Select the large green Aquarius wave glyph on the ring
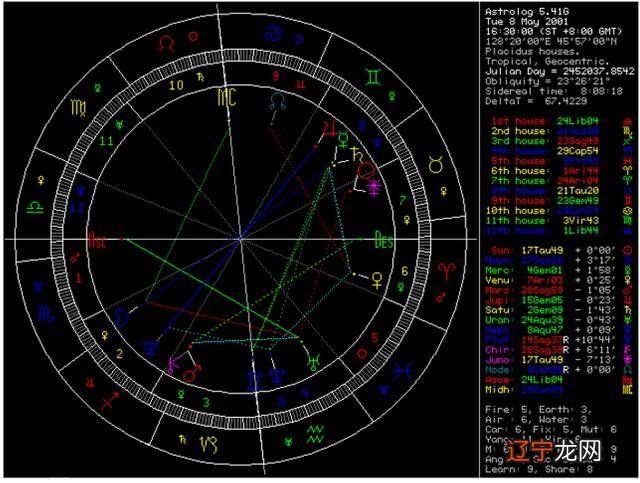 pyautogui.click(x=316, y=434)
